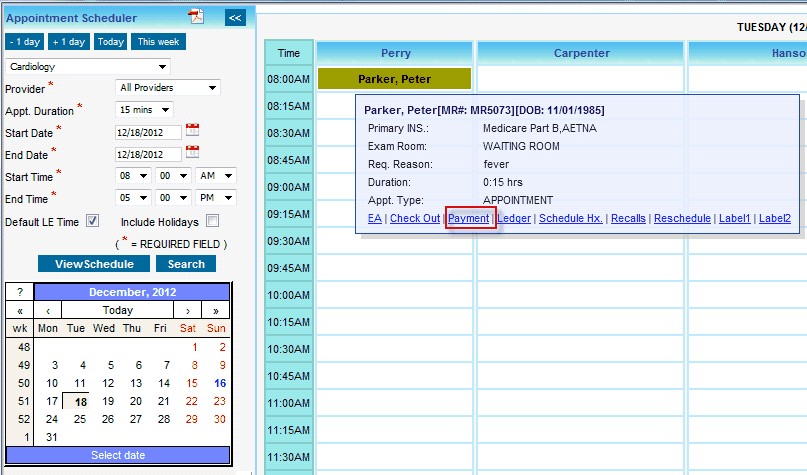Click the Check Out link
The height and width of the screenshot is (475, 807).
[x=414, y=218]
